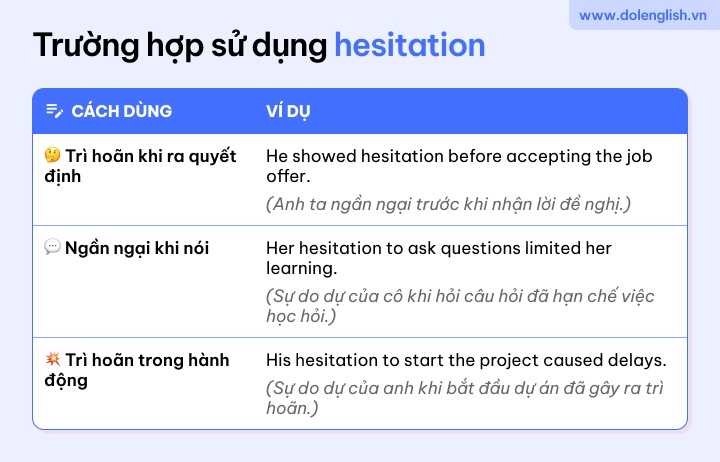Screen dimensions: 720x462
Task: Select the VÍ DỤ column header
Action: click(x=288, y=111)
